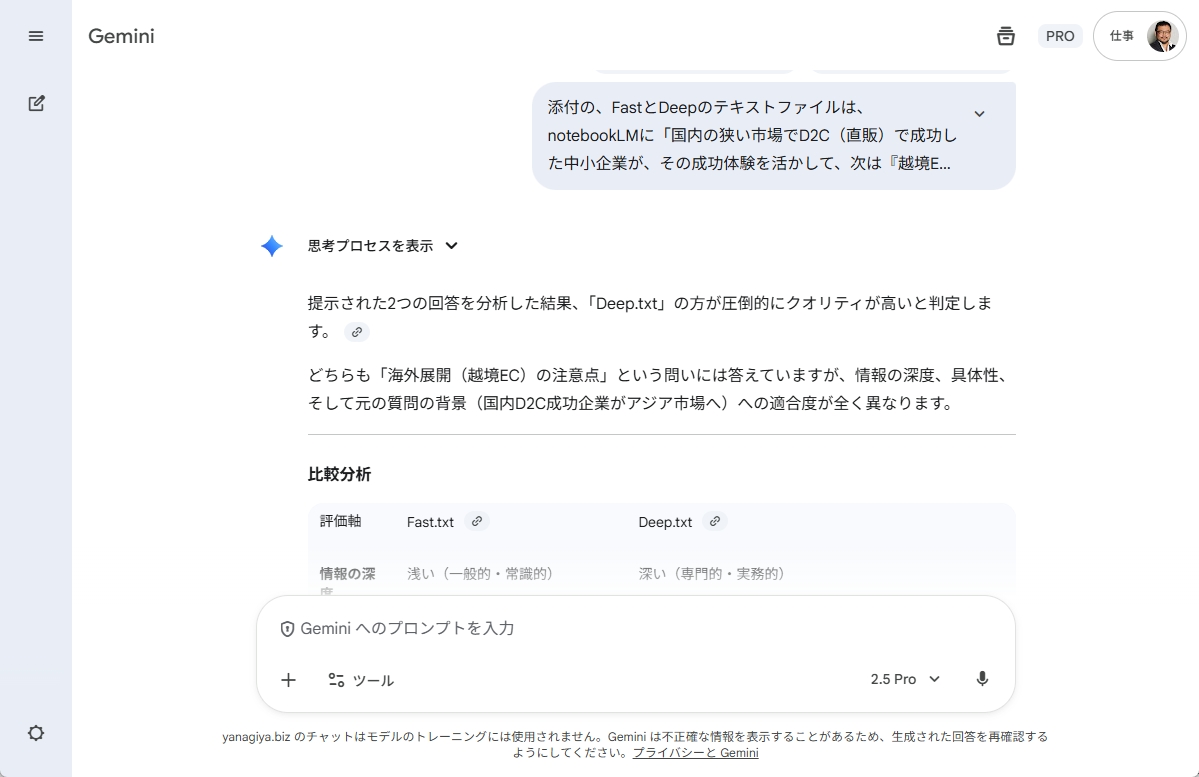Collapse the user prompt with its chevron
The height and width of the screenshot is (777, 1199).
click(x=979, y=113)
